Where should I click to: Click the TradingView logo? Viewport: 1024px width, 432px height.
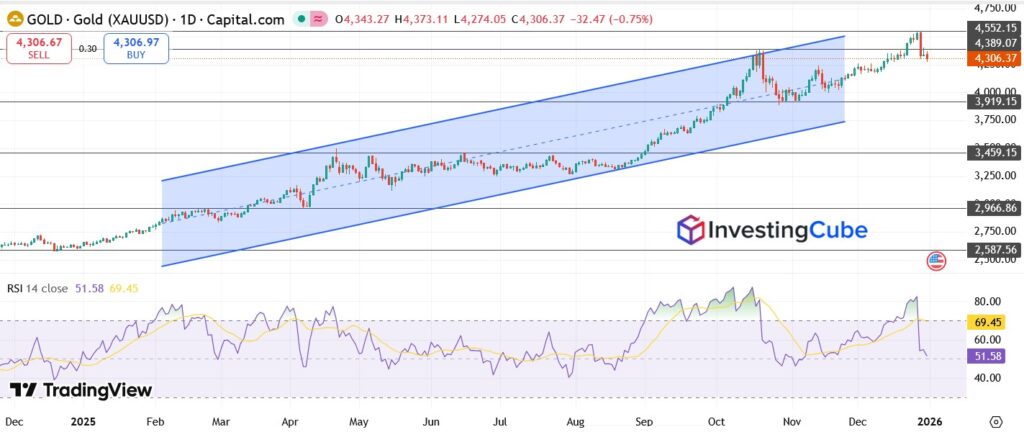pyautogui.click(x=81, y=390)
